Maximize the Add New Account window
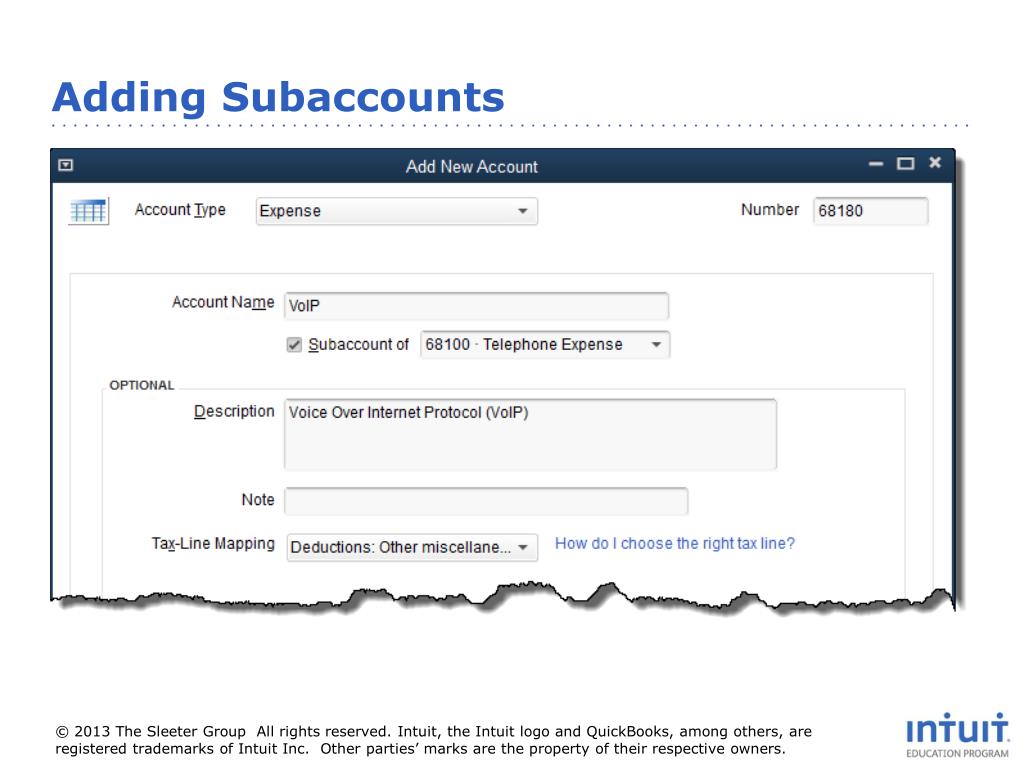1024x768 pixels. (905, 163)
